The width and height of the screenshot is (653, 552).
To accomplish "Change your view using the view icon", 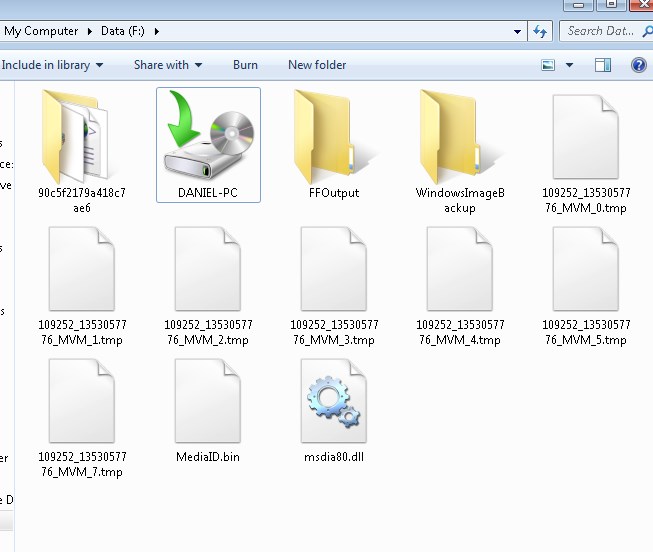I will (x=548, y=65).
